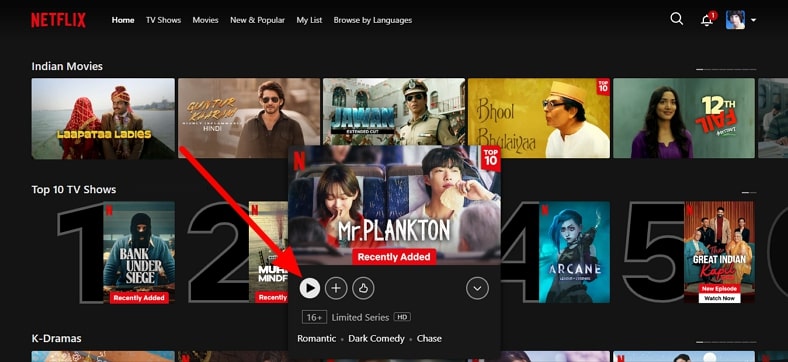Click Top 10 TV Shows page indicator
Screen dimensions: 788x362
coord(749,192)
